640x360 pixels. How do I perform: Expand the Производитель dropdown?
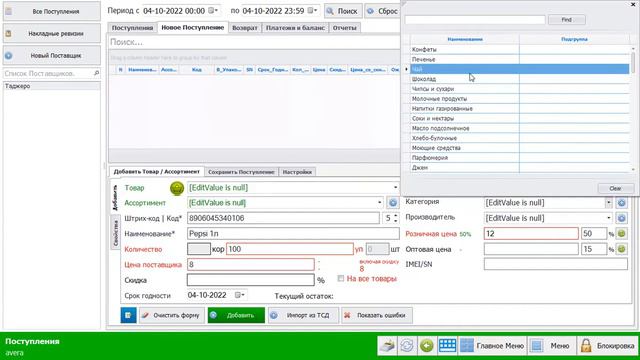tap(608, 218)
